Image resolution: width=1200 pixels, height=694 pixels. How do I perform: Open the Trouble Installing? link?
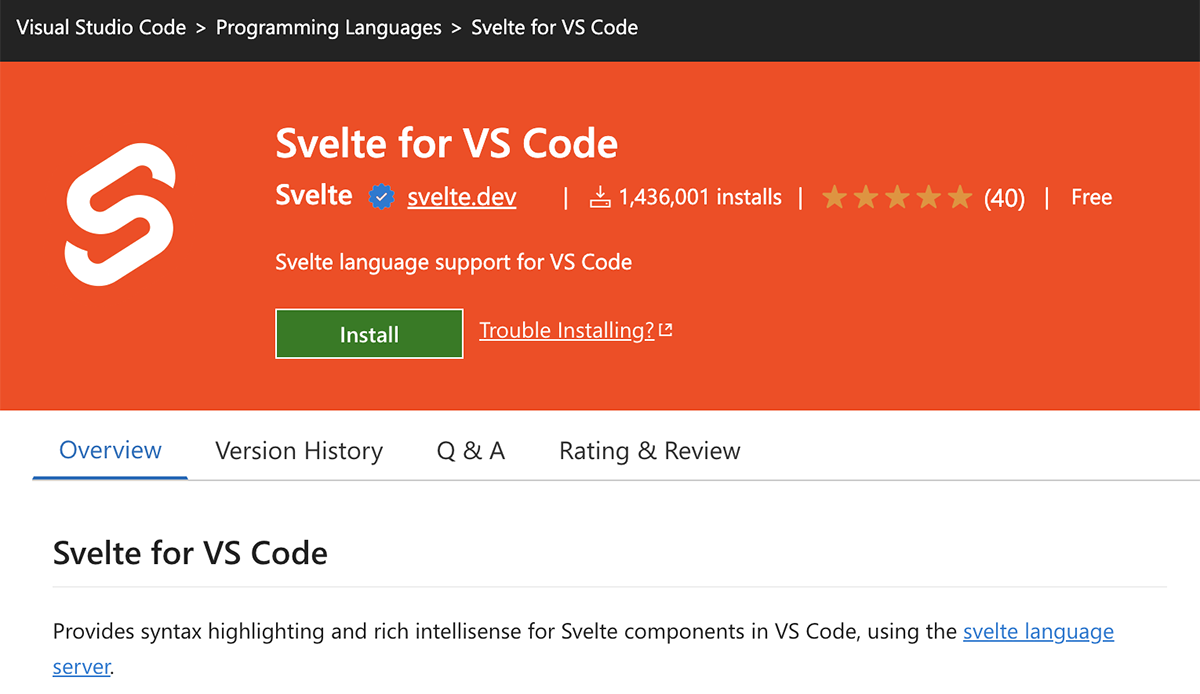click(567, 330)
